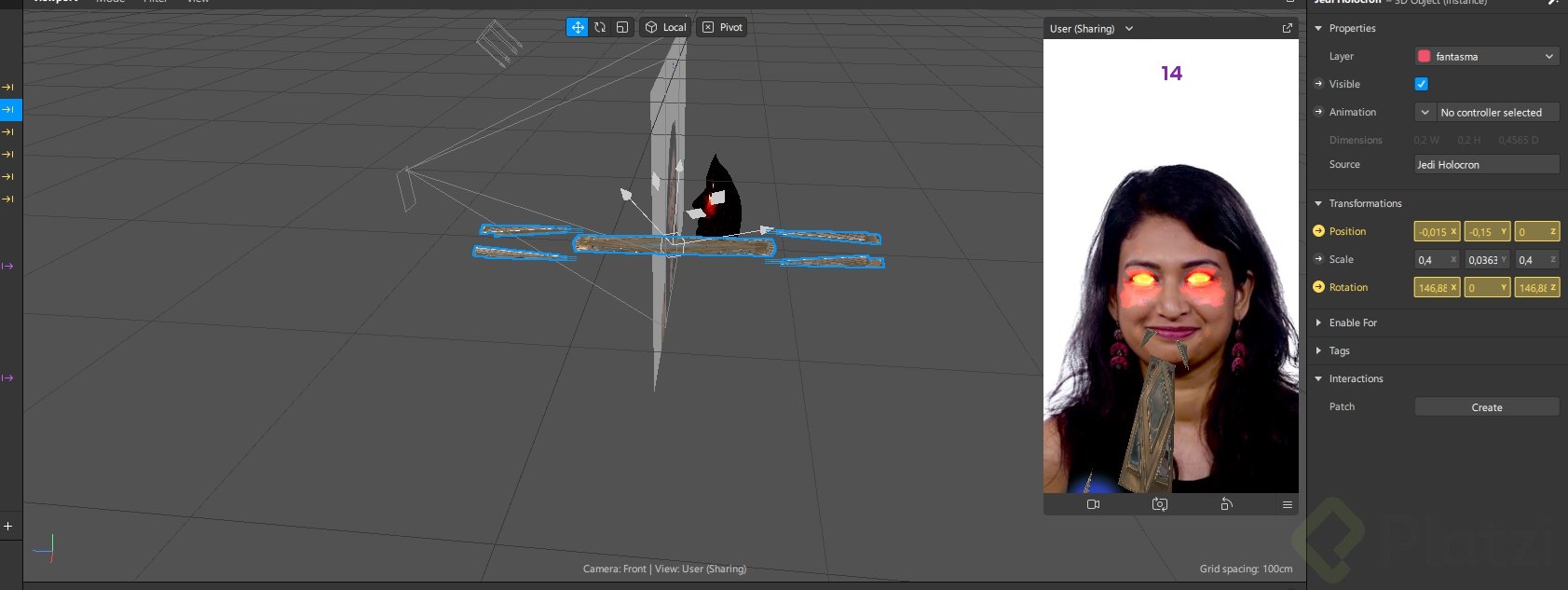
Task: Click the yellow patch arrow next to Rotation
Action: [x=1318, y=287]
